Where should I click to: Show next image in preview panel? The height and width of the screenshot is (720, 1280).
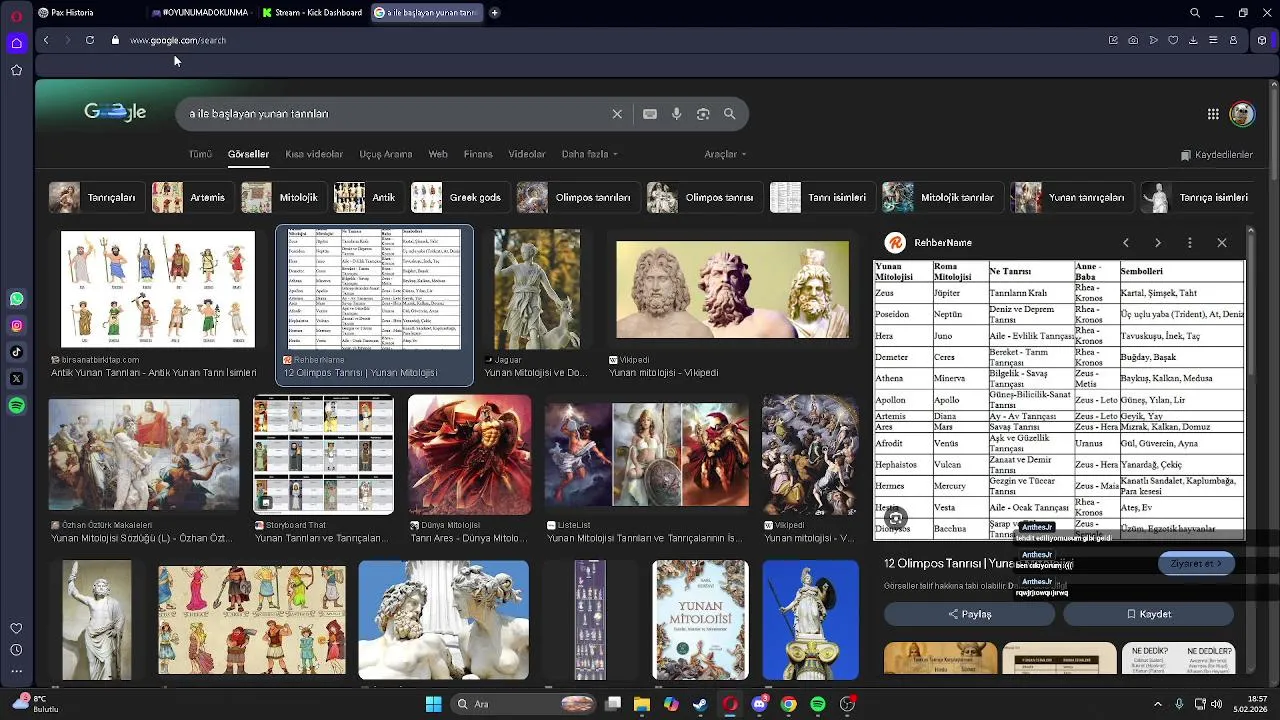[1158, 243]
